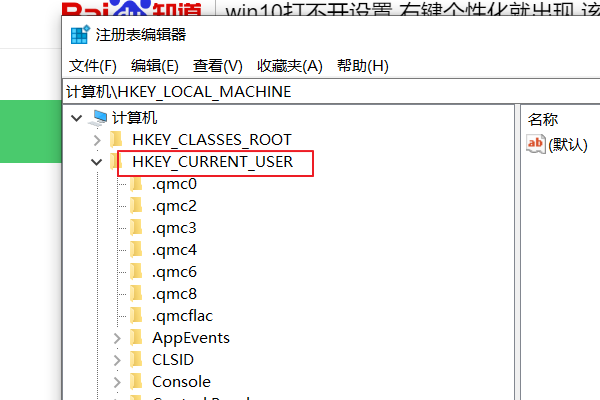
Task: Click the HKEY_CLASSES_ROOT folder icon
Action: tap(117, 140)
